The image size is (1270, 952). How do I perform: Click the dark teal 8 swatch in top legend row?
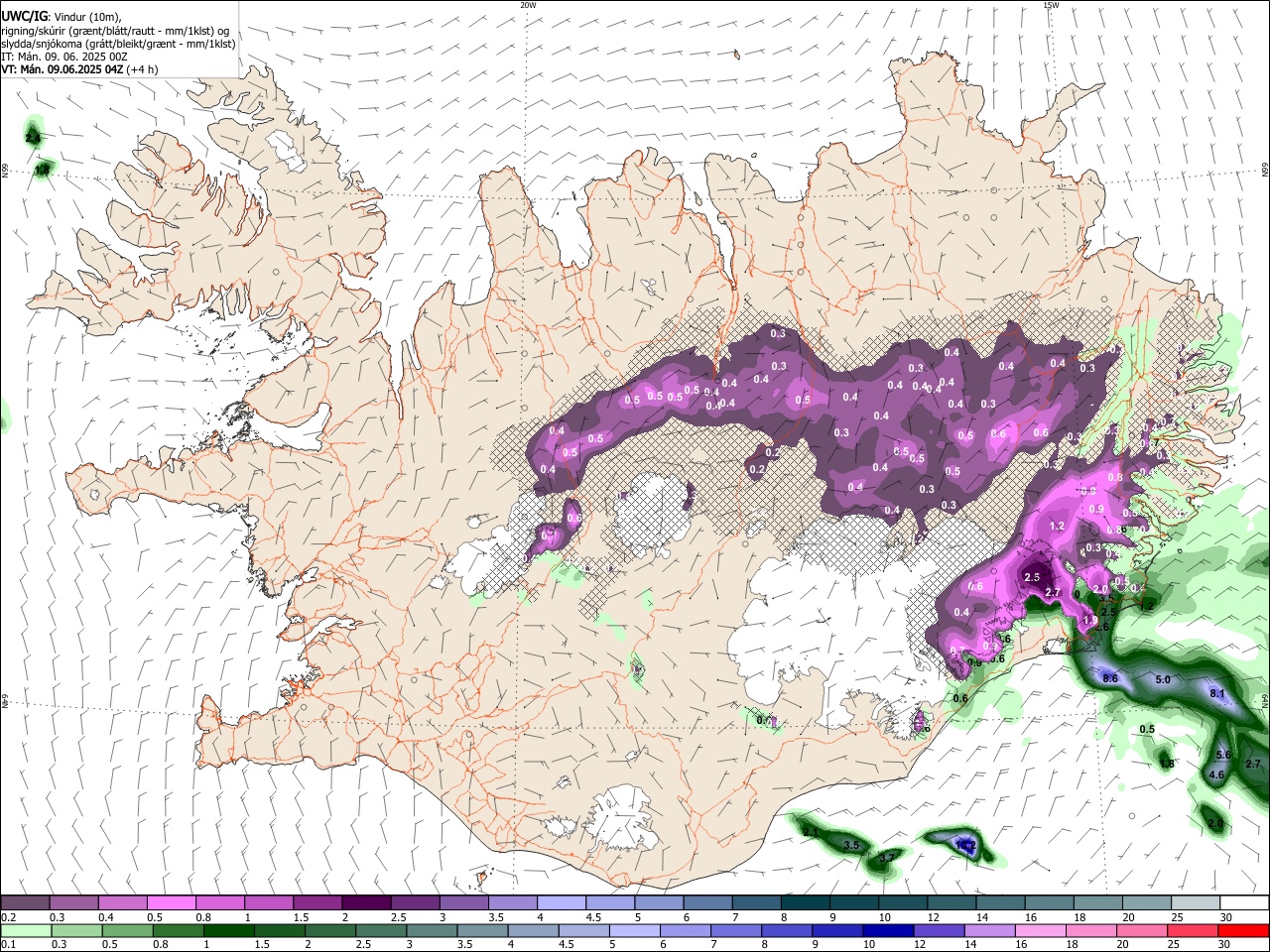click(805, 903)
